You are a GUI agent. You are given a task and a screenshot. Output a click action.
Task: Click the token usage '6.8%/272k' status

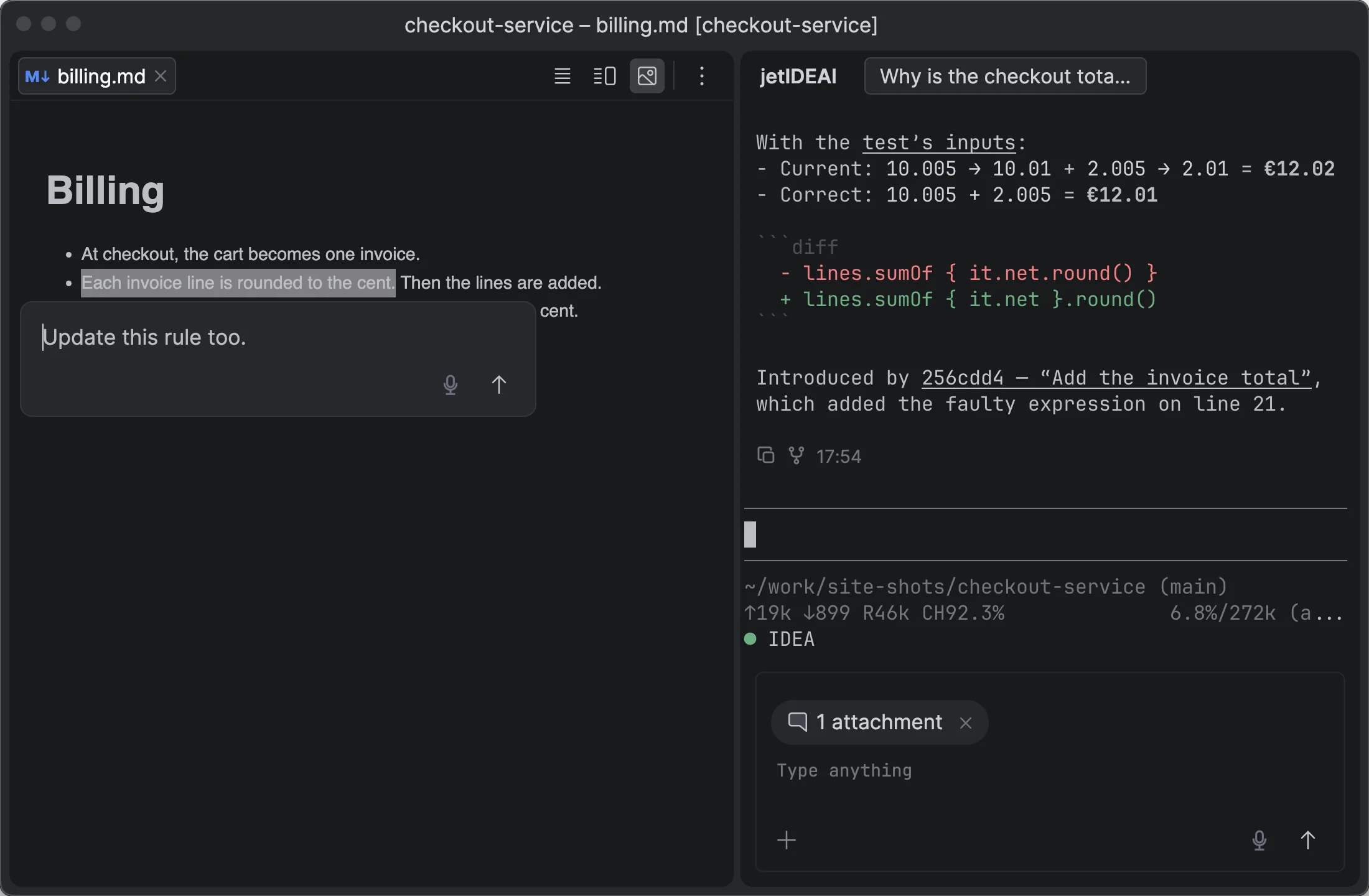coord(1223,613)
